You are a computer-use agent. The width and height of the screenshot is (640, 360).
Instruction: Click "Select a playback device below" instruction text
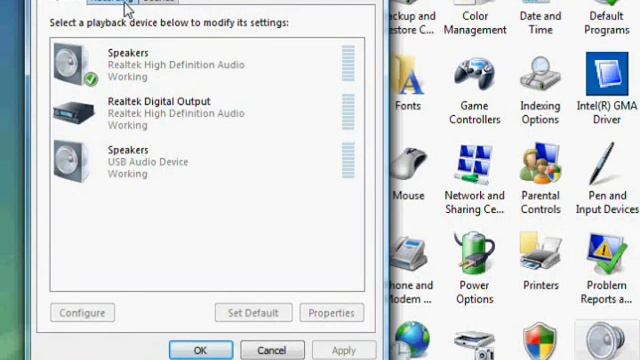point(169,22)
